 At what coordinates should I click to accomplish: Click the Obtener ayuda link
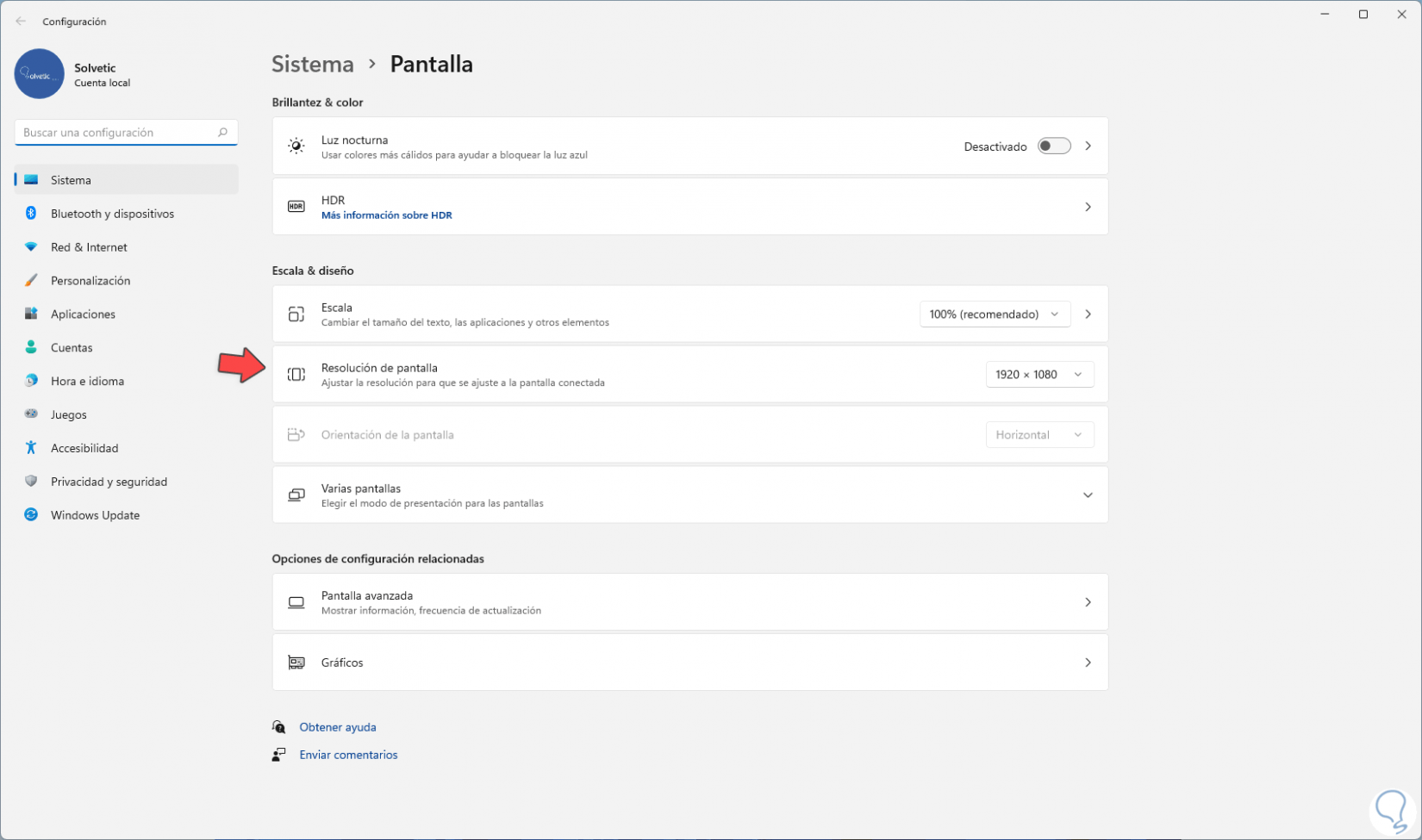[x=337, y=727]
